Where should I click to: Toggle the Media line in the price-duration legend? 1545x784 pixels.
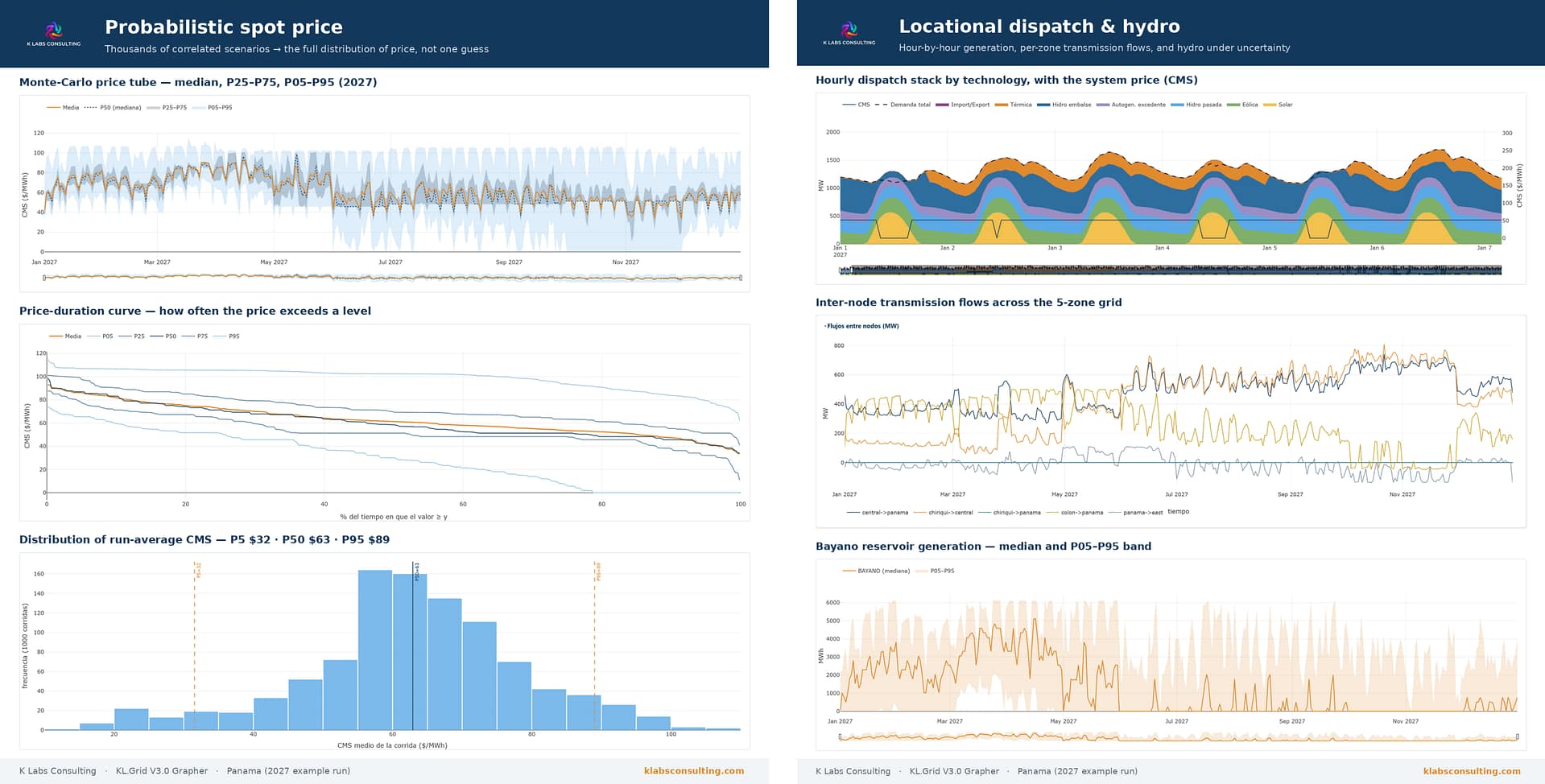(65, 336)
